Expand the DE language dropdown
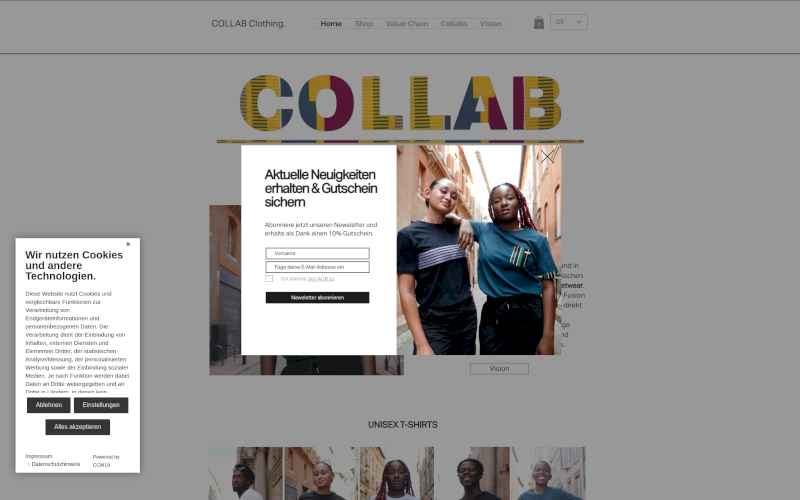800x500 pixels. click(569, 22)
